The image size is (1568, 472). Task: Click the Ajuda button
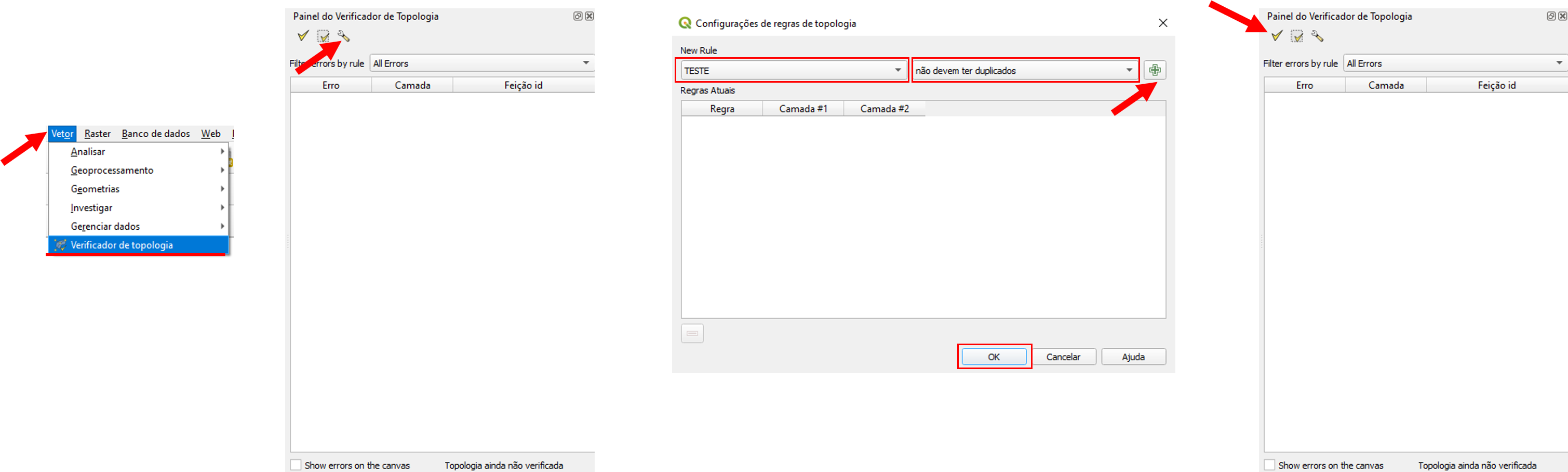click(1133, 357)
